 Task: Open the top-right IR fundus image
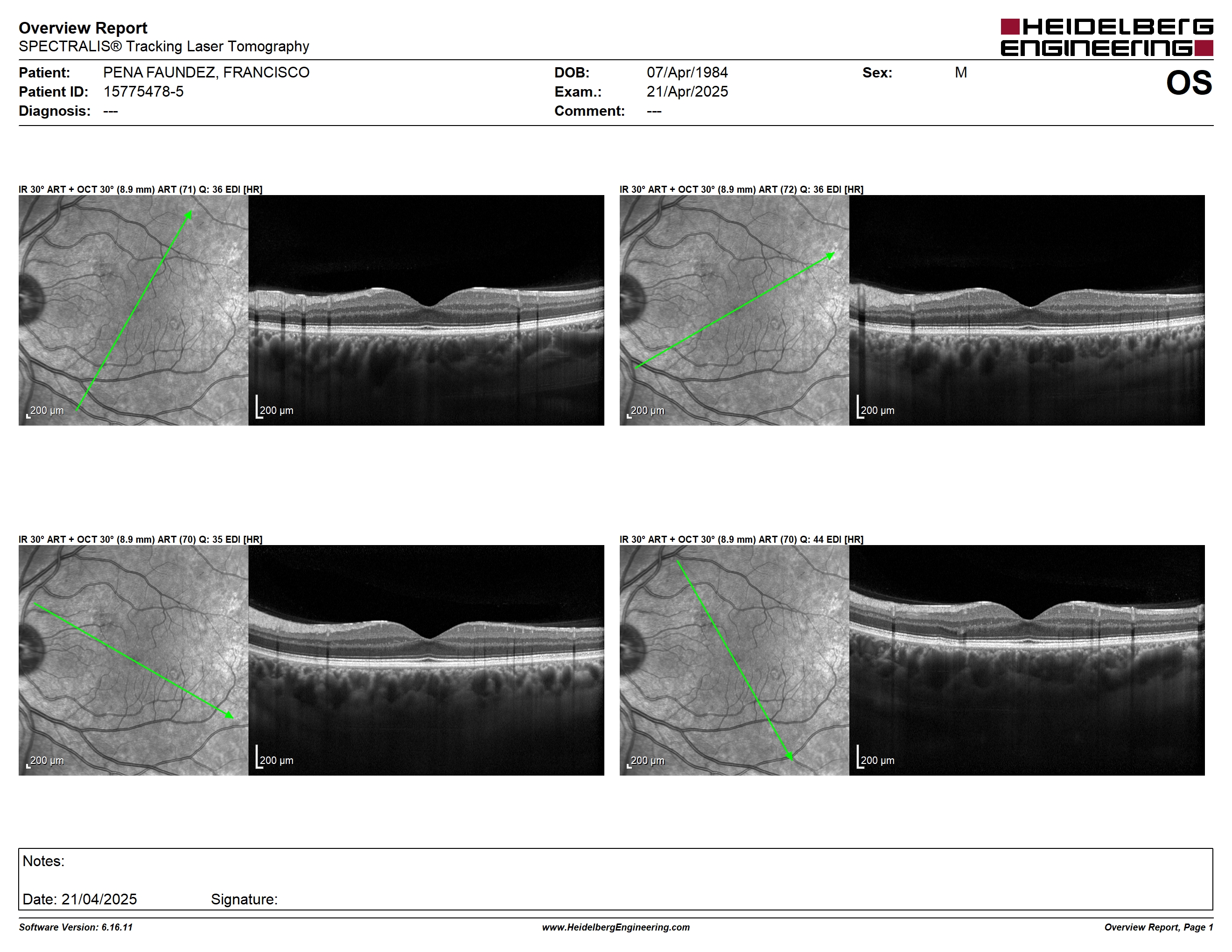coord(734,310)
